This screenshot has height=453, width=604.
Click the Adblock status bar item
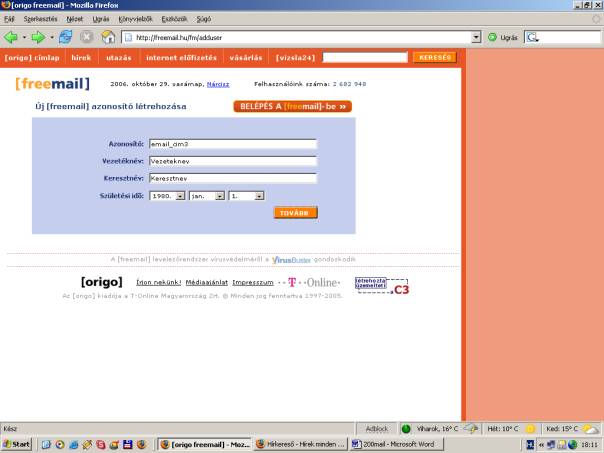pos(377,428)
